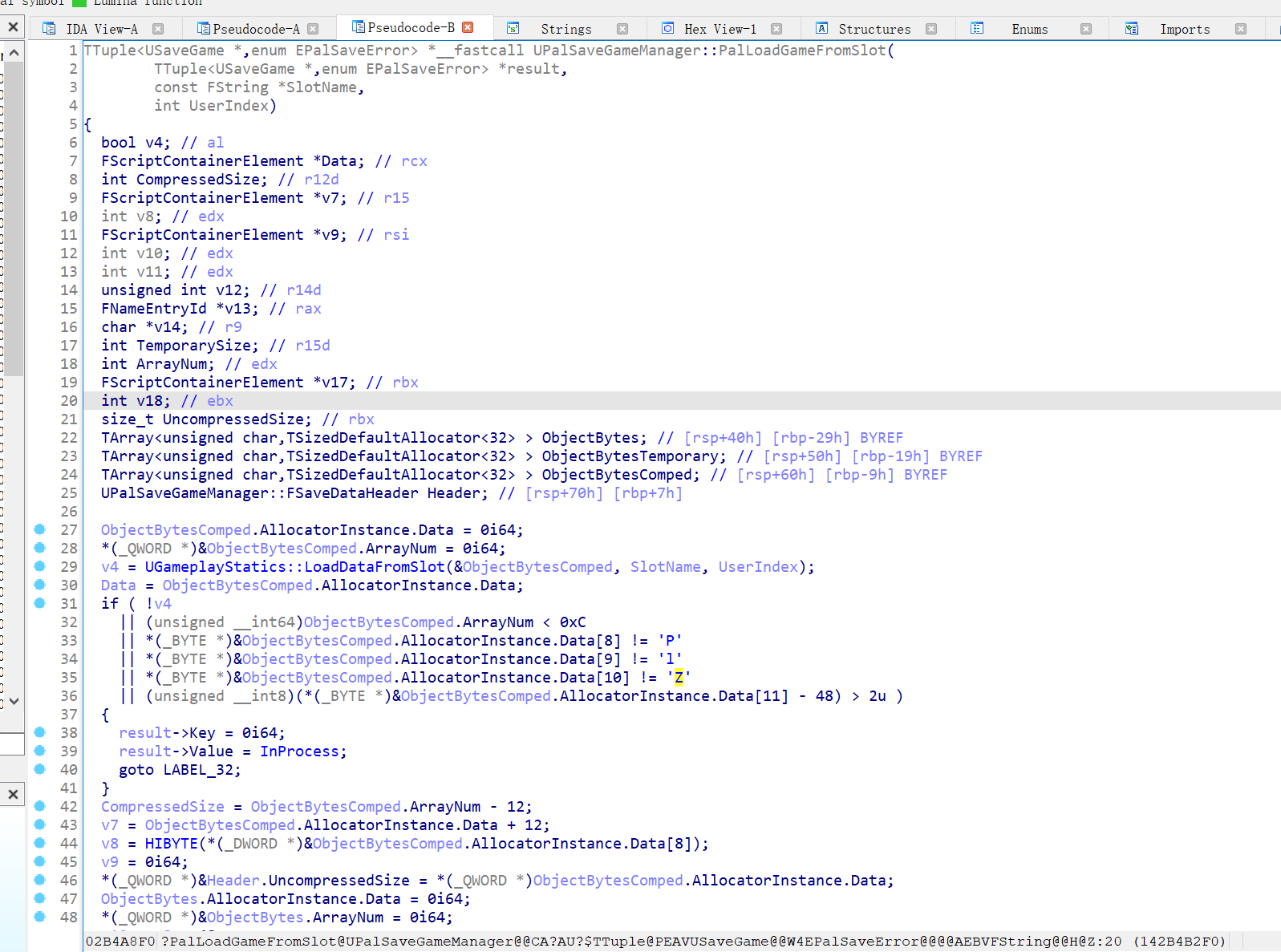Click 'UncompressedSize' declaration on line 21
Screen dimensions: 1281x952
[x=233, y=419]
